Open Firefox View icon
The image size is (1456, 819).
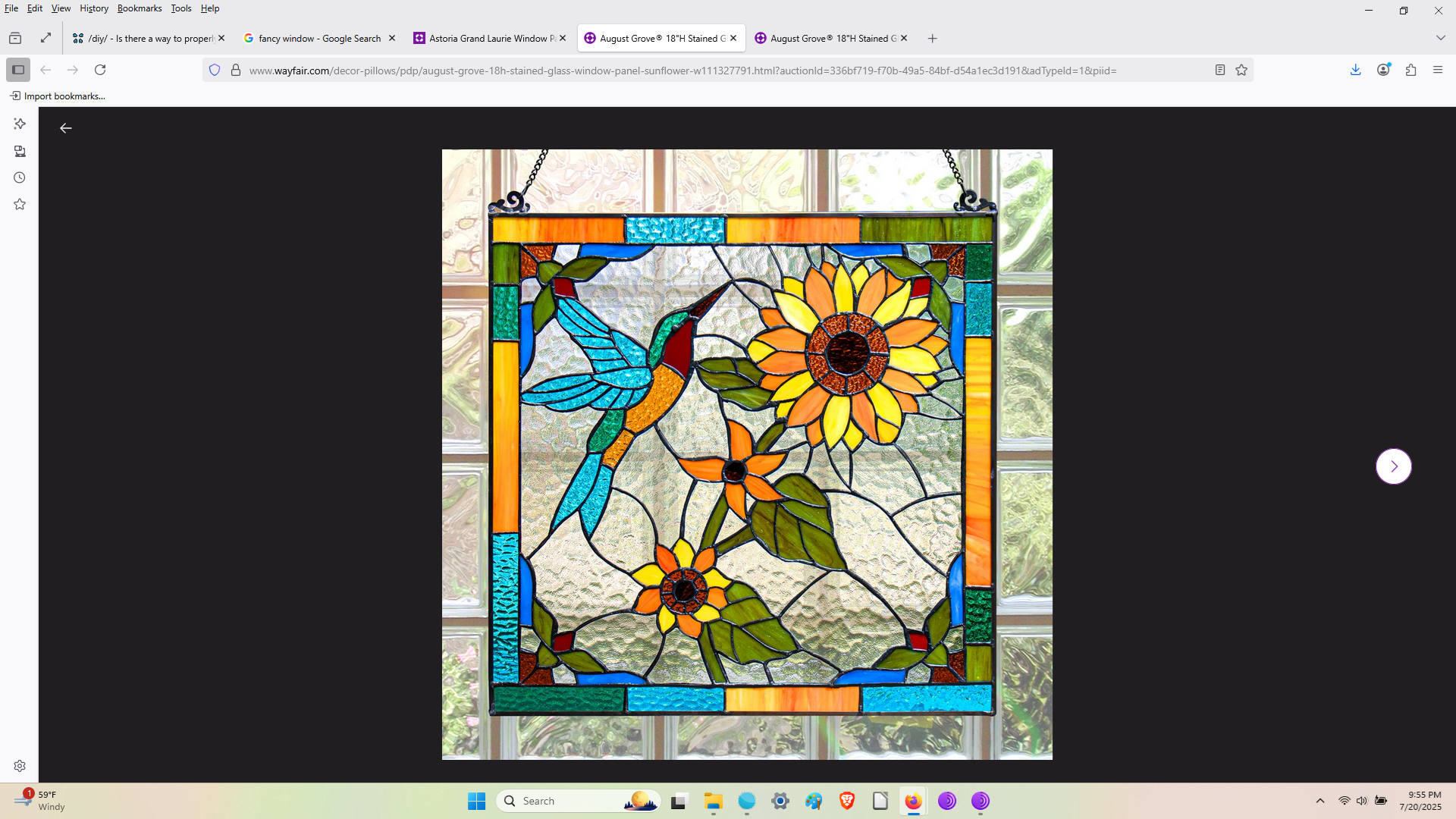point(15,38)
